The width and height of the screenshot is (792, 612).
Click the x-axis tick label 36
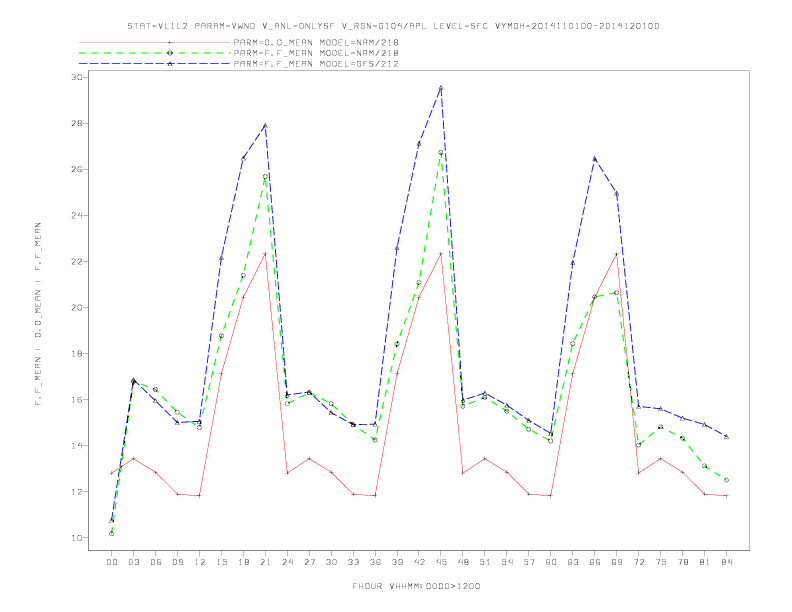(375, 562)
